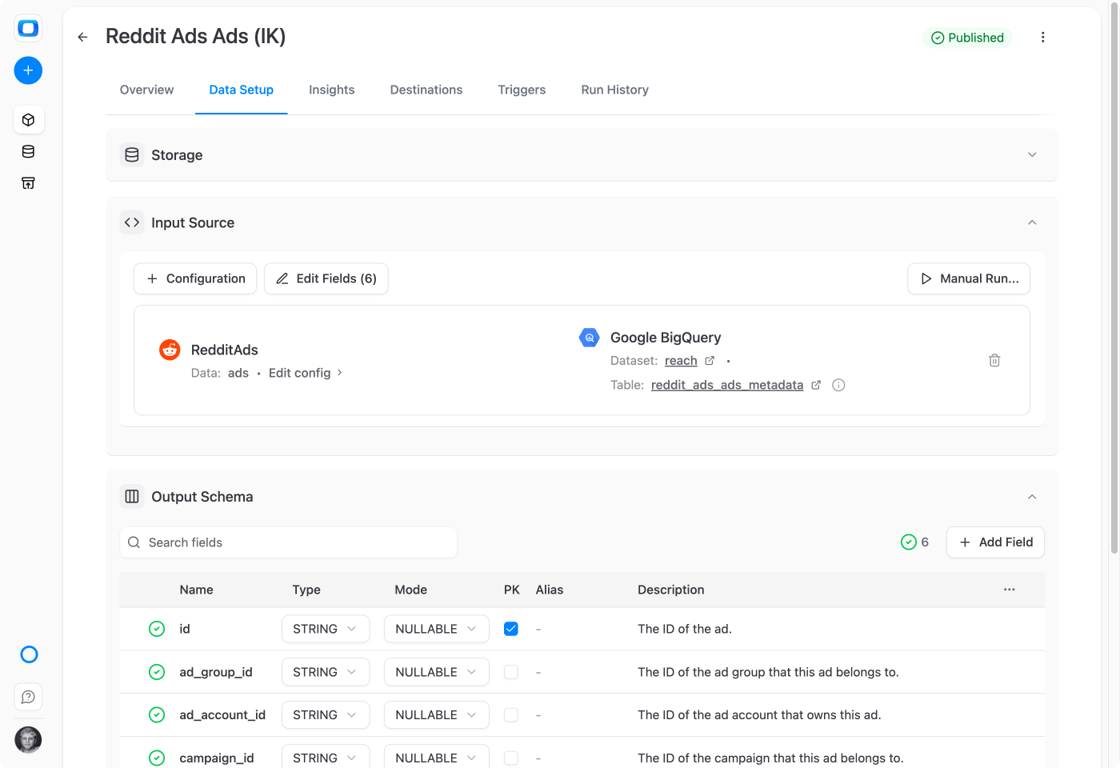Click the user avatar at sidebar bottom

pyautogui.click(x=29, y=739)
